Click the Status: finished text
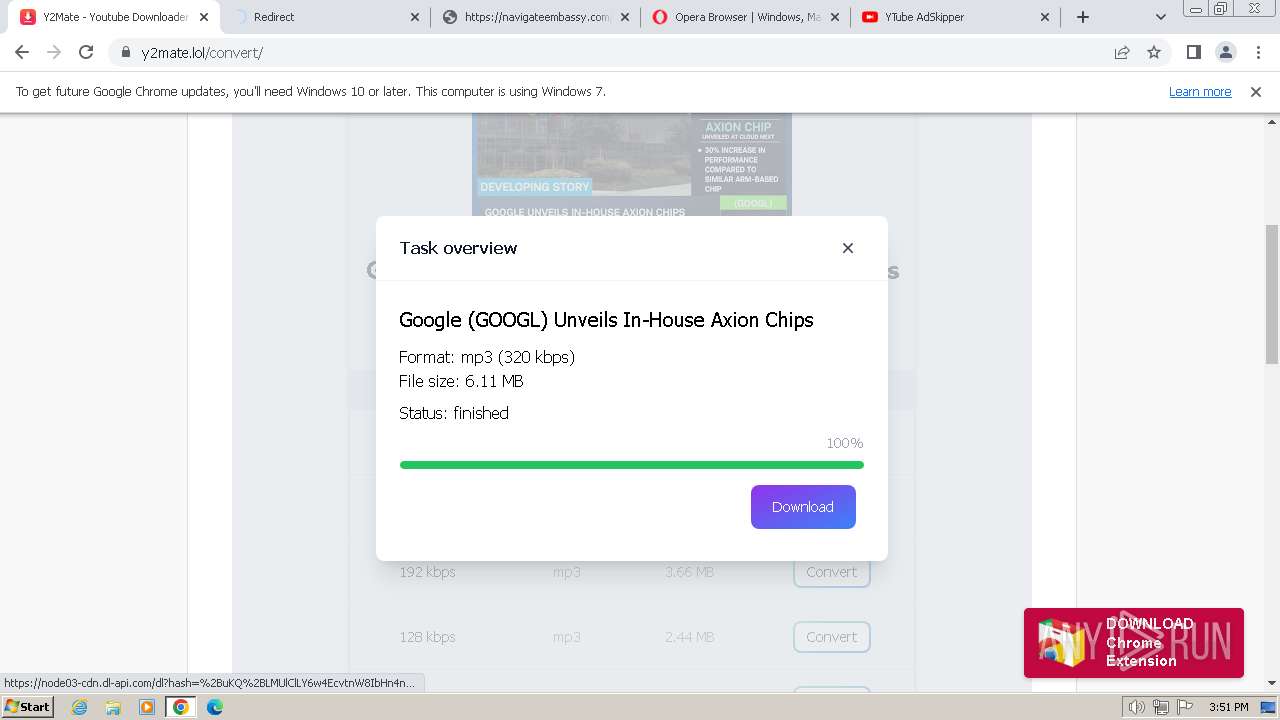1280x720 pixels. tap(454, 413)
